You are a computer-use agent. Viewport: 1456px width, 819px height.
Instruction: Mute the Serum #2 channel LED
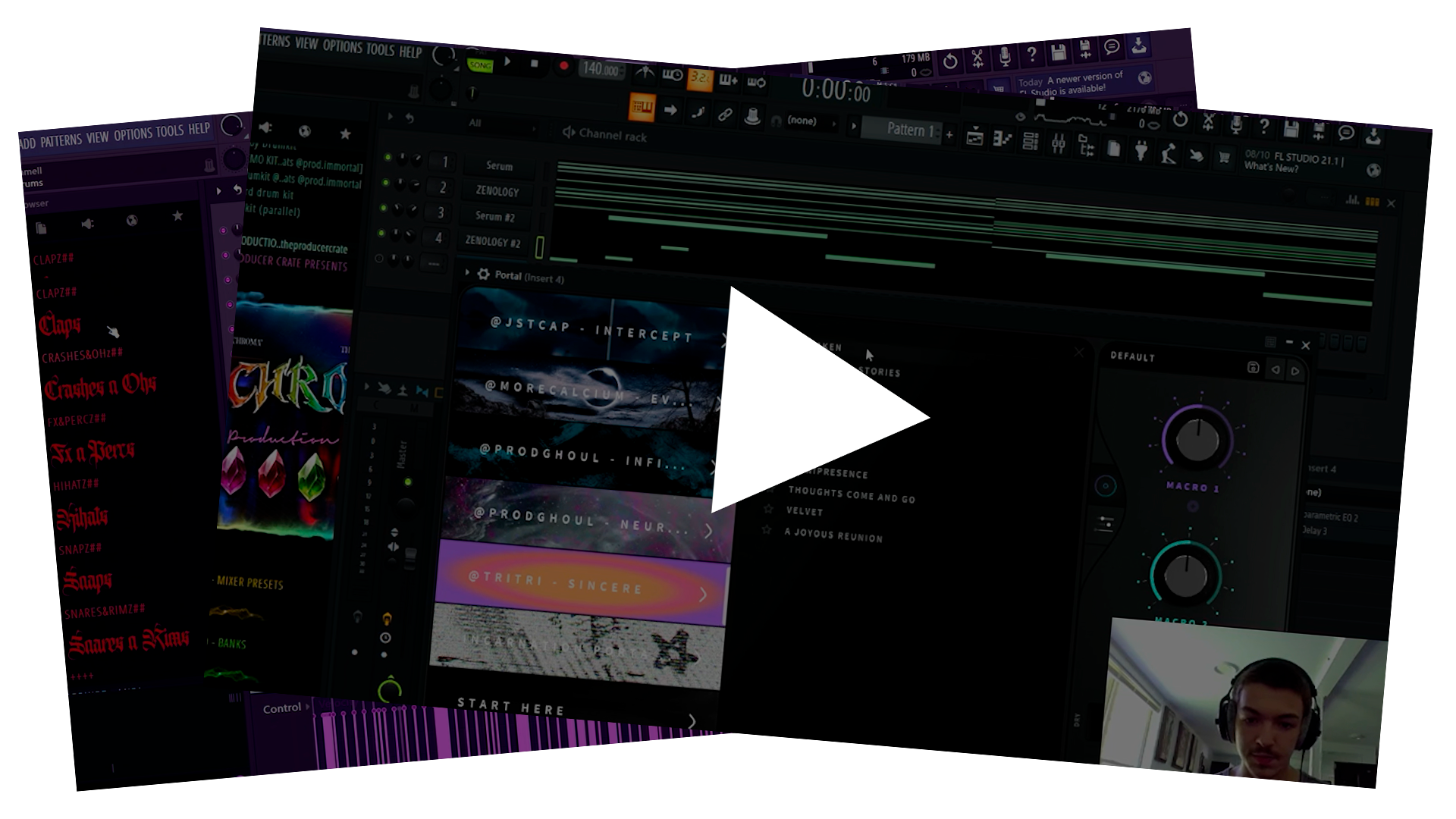coord(383,207)
